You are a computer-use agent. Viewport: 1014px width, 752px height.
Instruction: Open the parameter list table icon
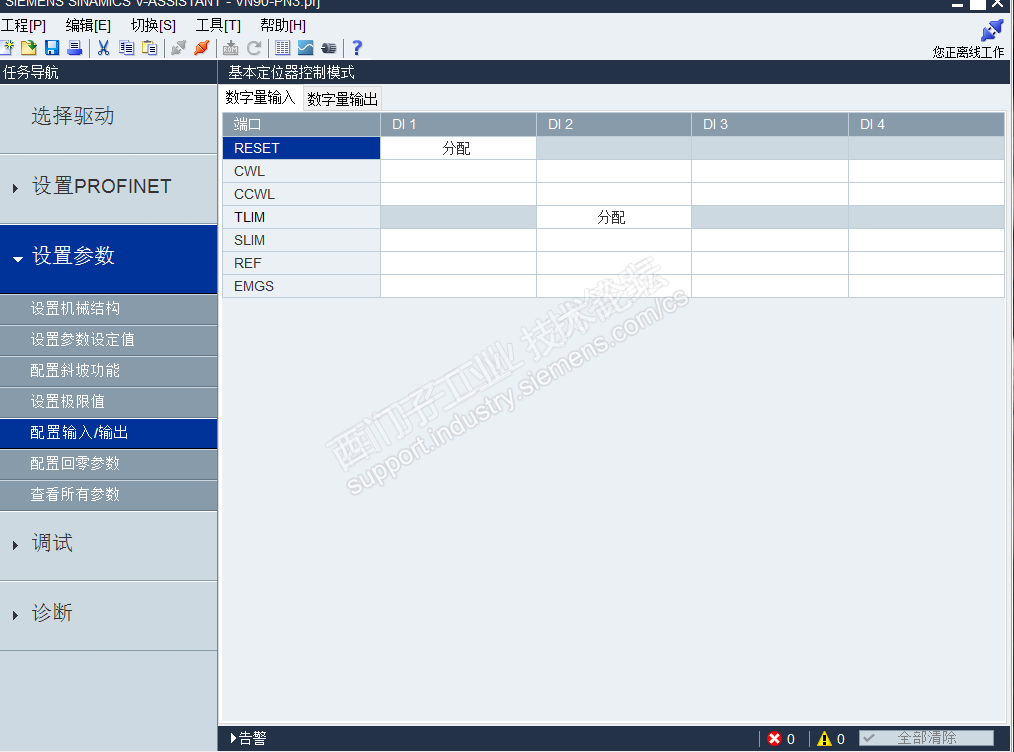283,48
